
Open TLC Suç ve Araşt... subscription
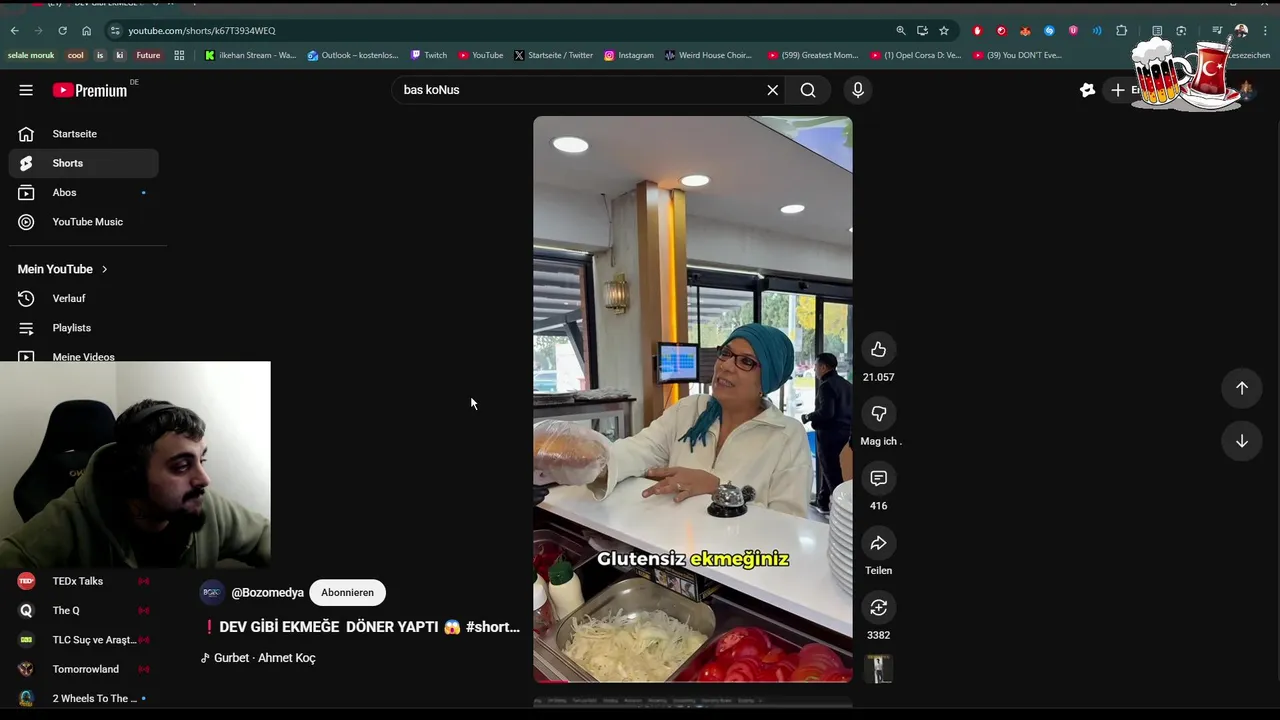[84, 640]
